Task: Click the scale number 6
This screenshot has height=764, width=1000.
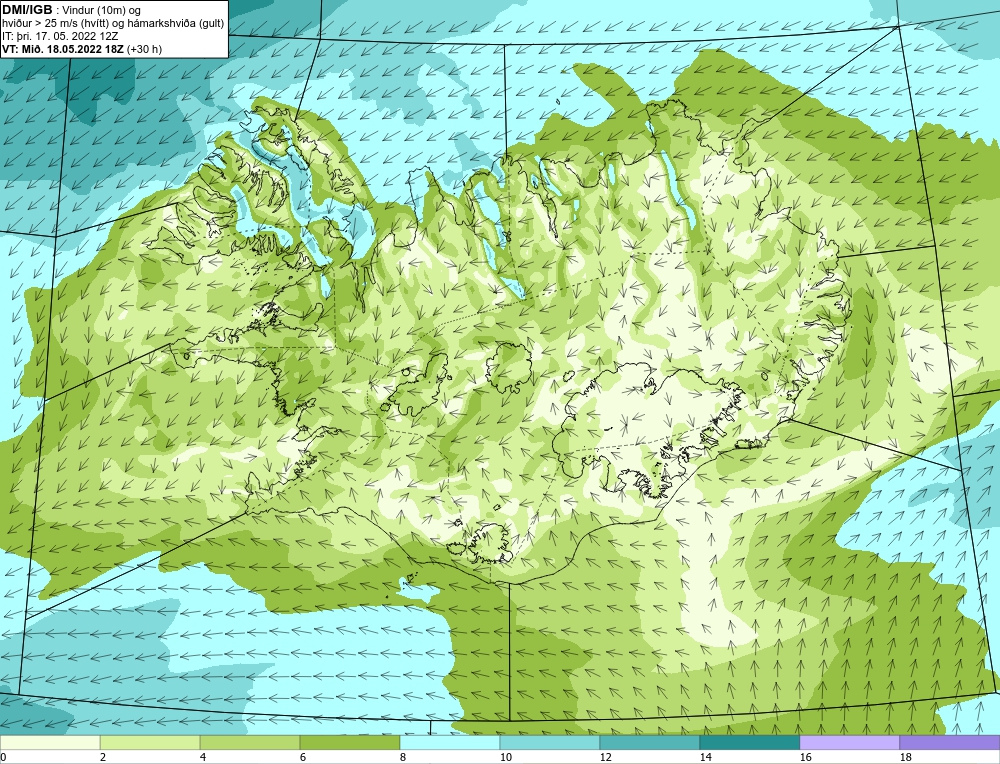Action: (x=302, y=757)
